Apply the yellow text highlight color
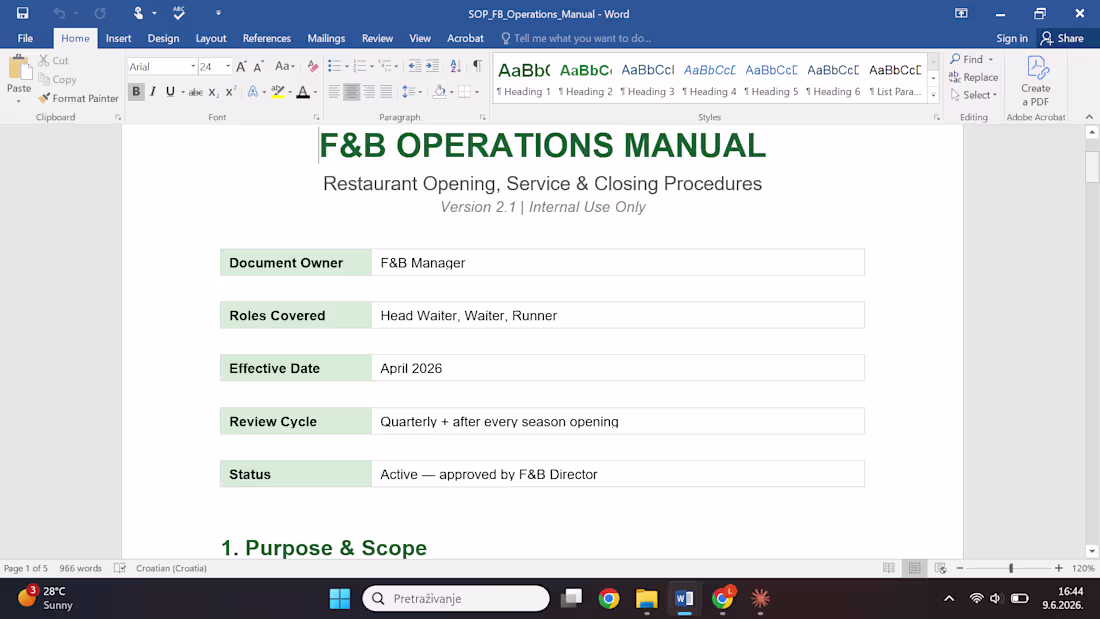This screenshot has width=1100, height=619. 278,92
